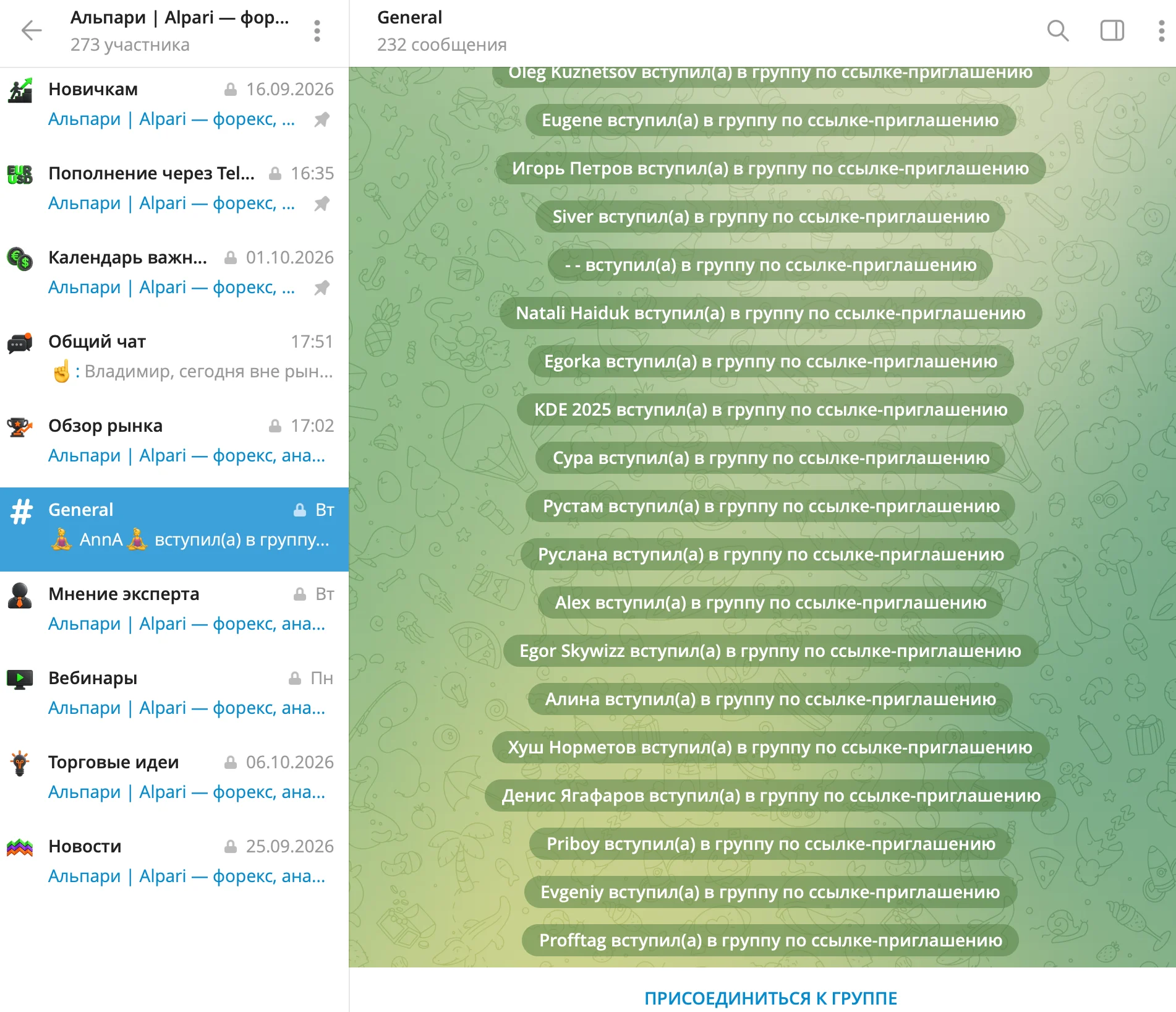Search messages in General chat
Image resolution: width=1176 pixels, height=1012 pixels.
(1058, 30)
